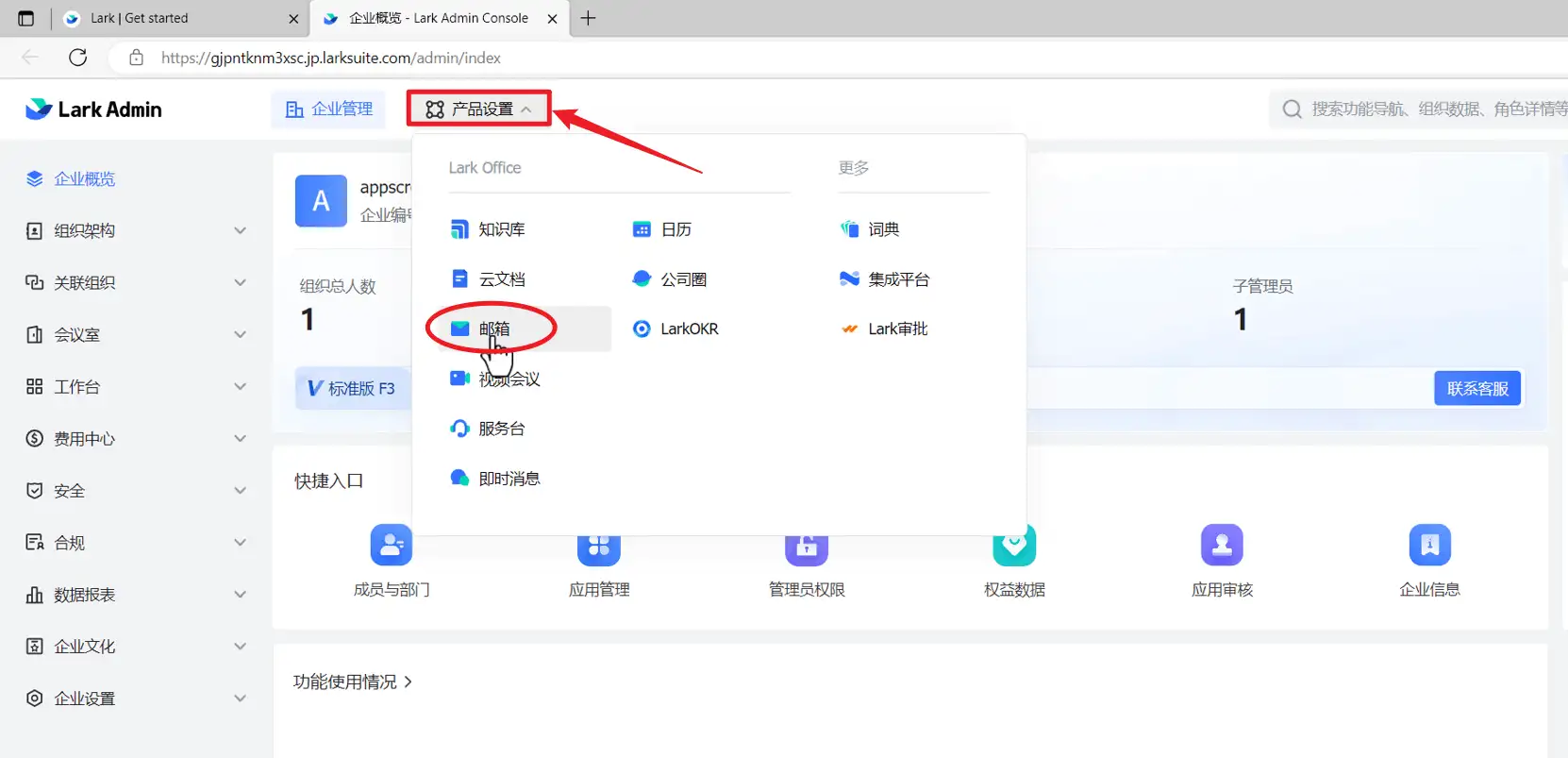Click the search magnifier icon
Image resolution: width=1568 pixels, height=758 pixels.
[1292, 109]
